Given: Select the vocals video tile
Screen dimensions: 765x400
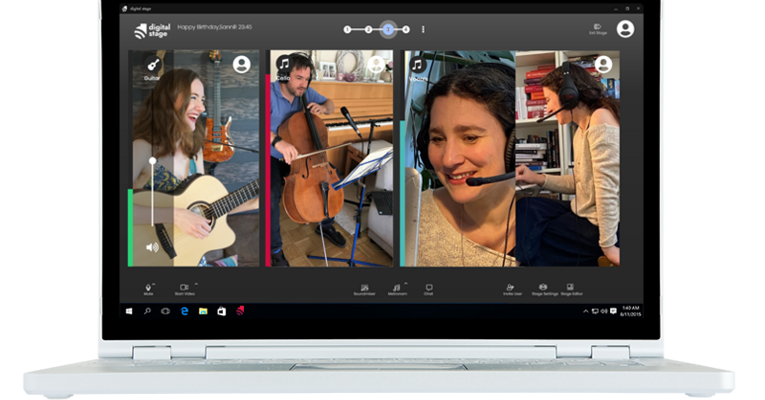Looking at the screenshot, I should coord(510,158).
